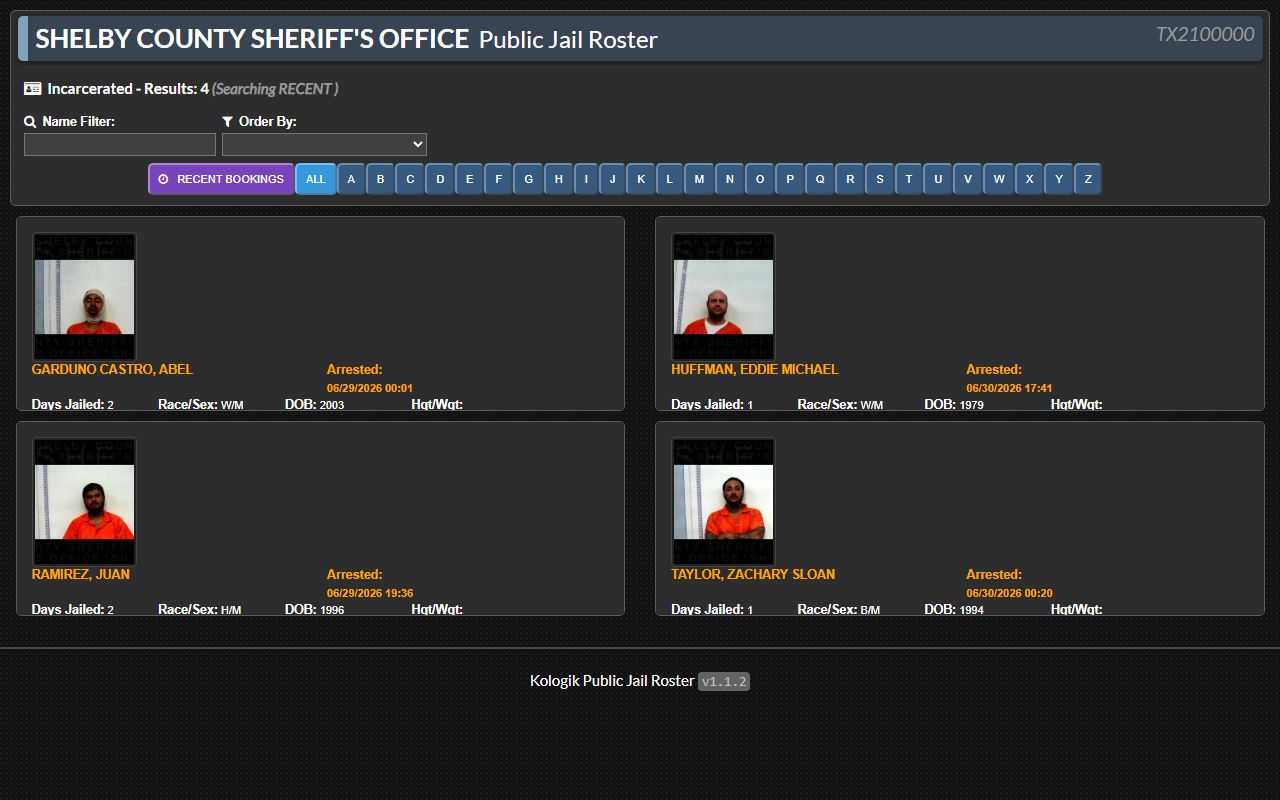Filter inmates by letter P

tap(790, 179)
